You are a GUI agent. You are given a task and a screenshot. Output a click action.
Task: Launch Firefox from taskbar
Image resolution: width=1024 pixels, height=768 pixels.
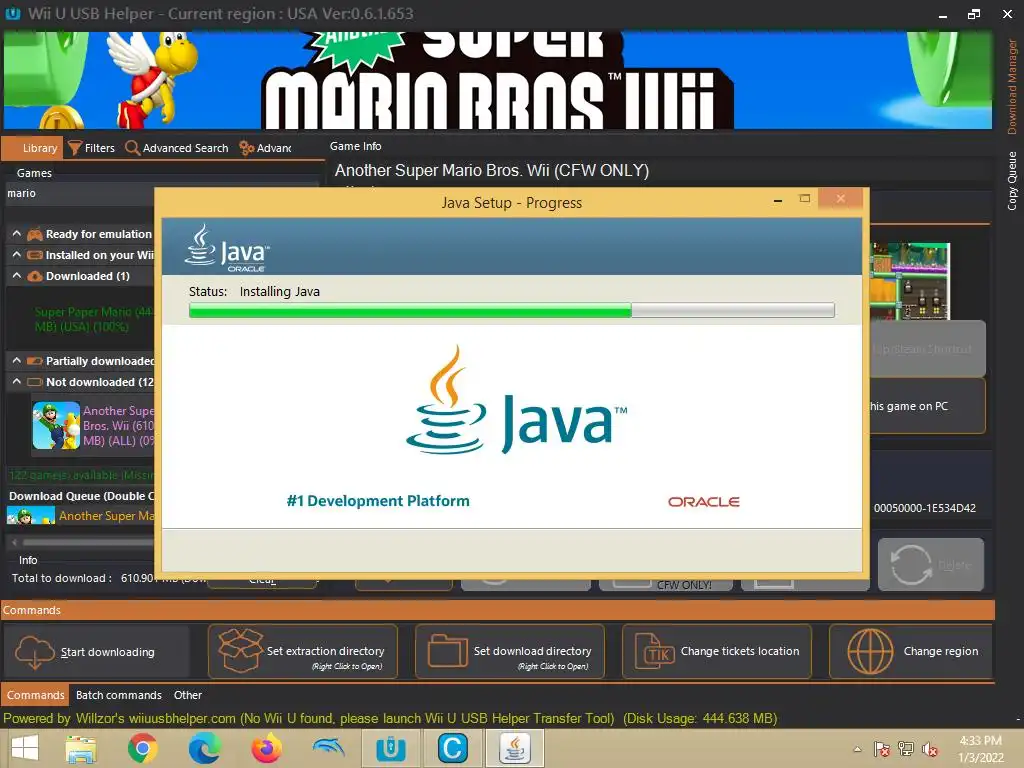[266, 748]
